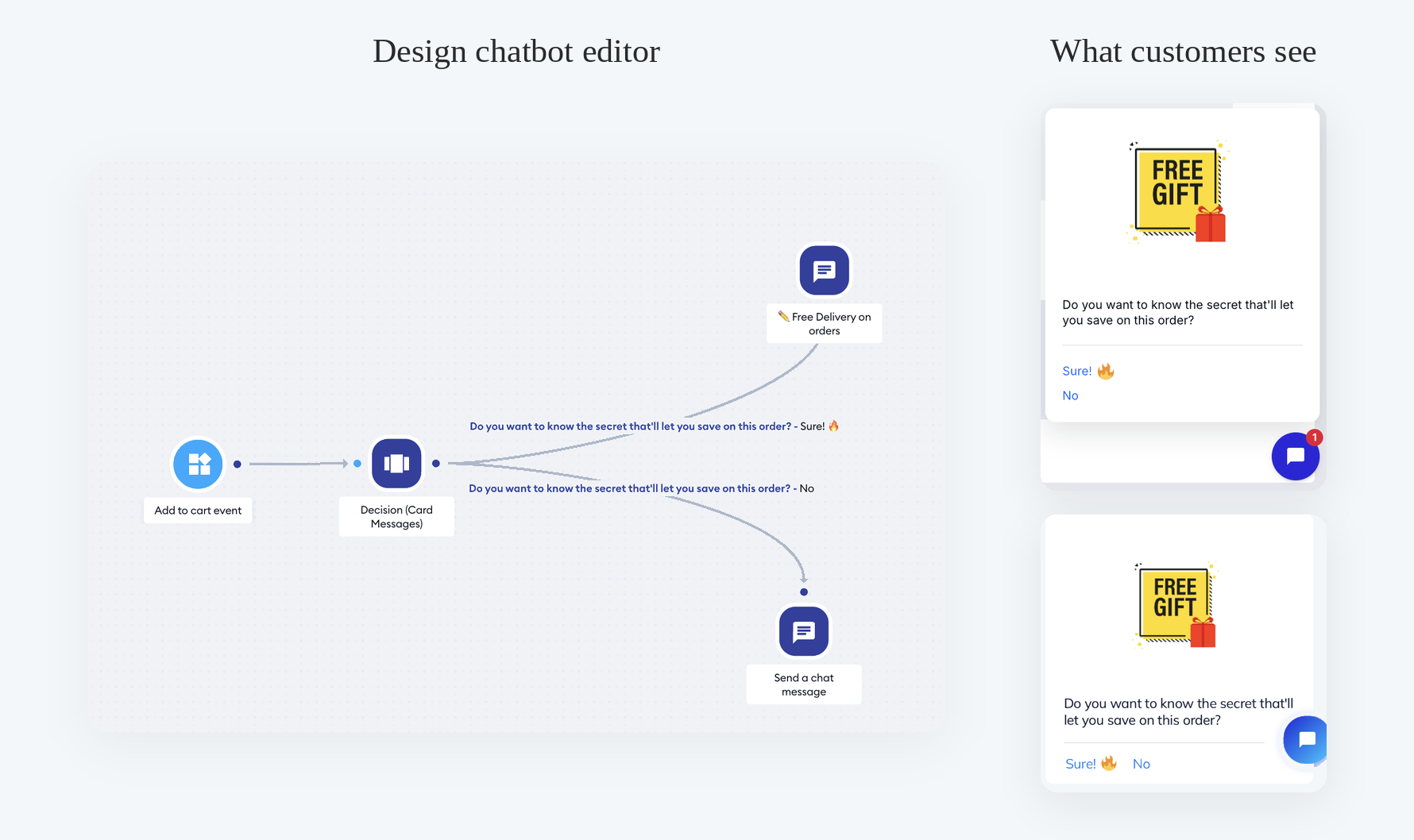Select the Send a chat message node icon
1414x840 pixels.
[x=804, y=631]
